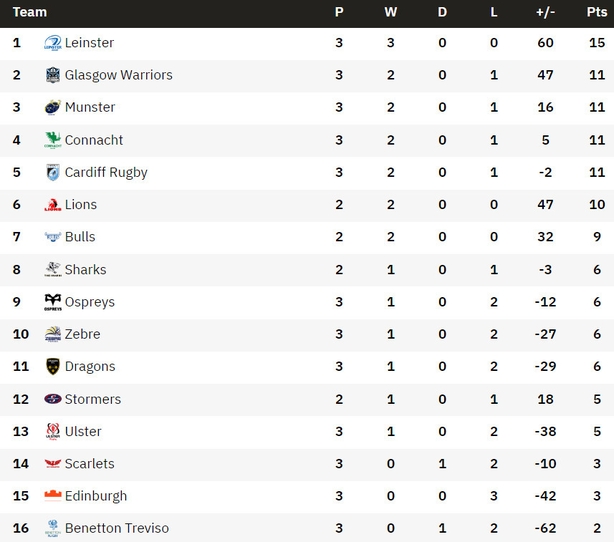The height and width of the screenshot is (542, 614).
Task: Click the Stormers oval logo
Action: pos(52,399)
